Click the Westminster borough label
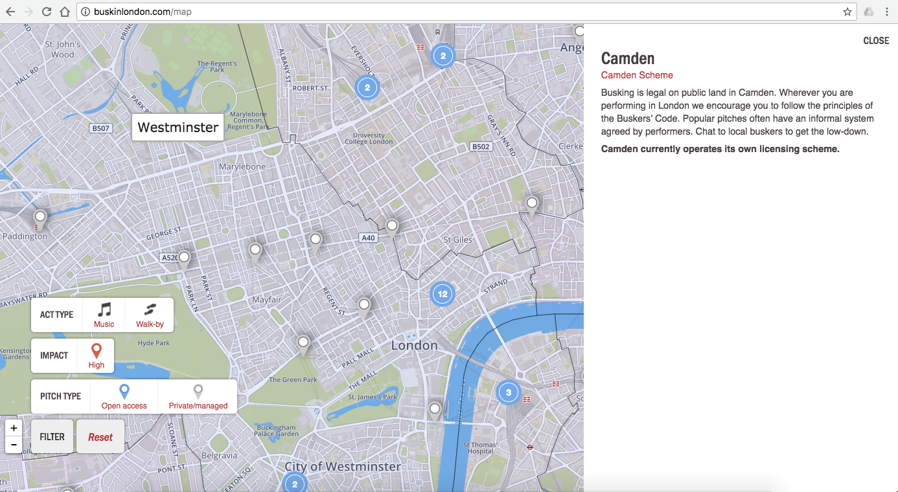The width and height of the screenshot is (898, 492). tap(177, 127)
